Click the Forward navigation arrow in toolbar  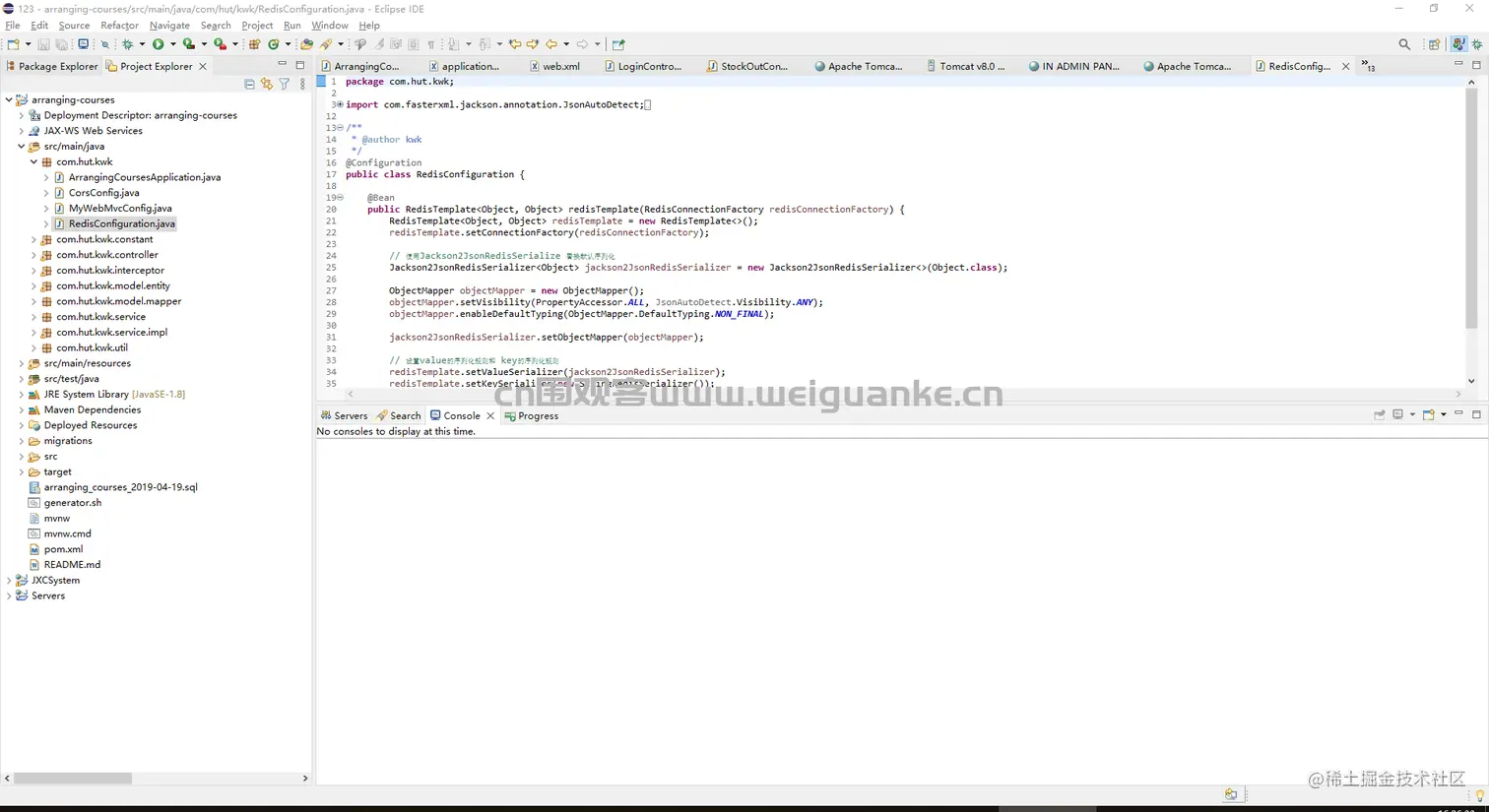[582, 44]
